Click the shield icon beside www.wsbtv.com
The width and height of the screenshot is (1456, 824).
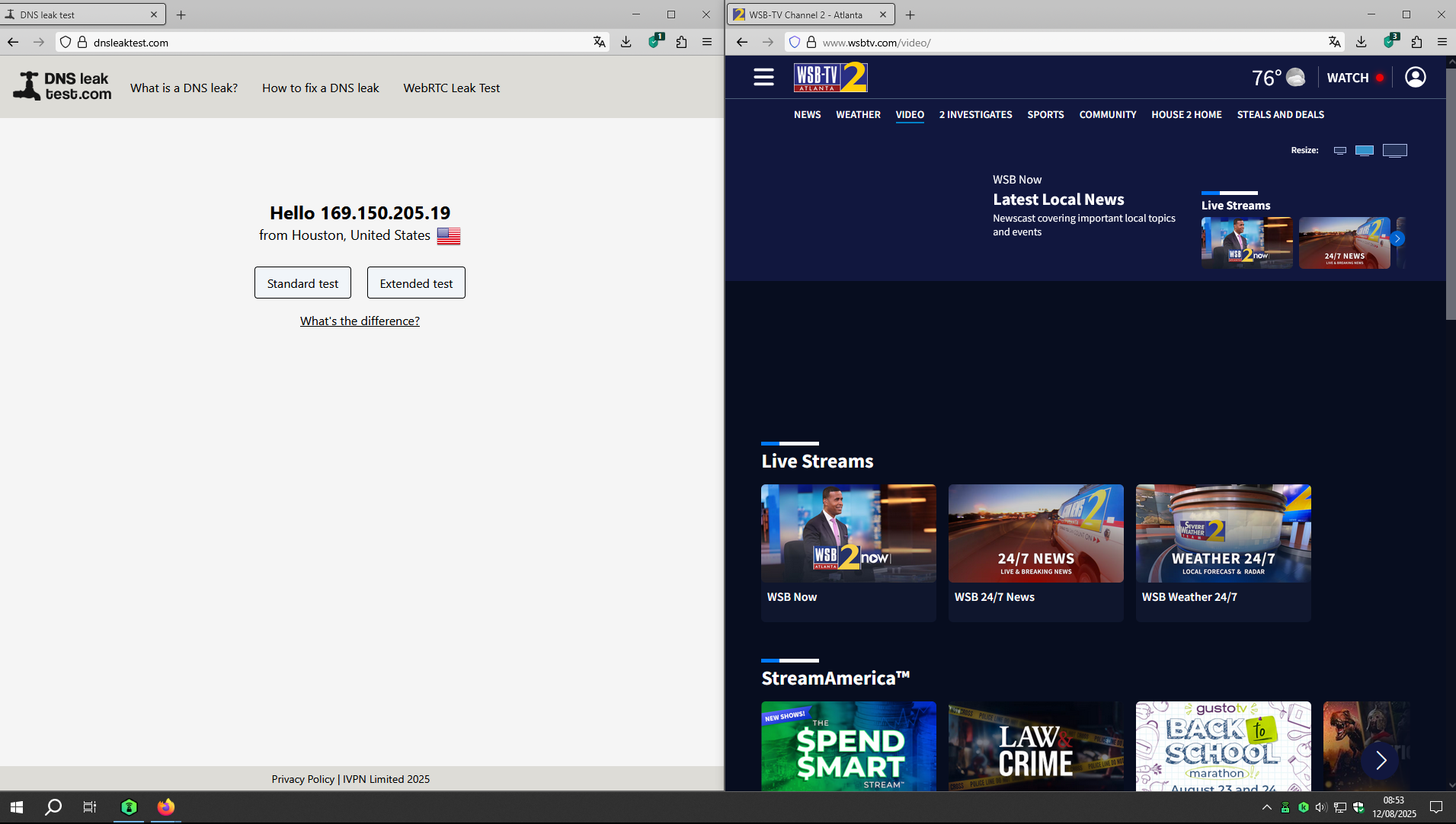click(795, 43)
